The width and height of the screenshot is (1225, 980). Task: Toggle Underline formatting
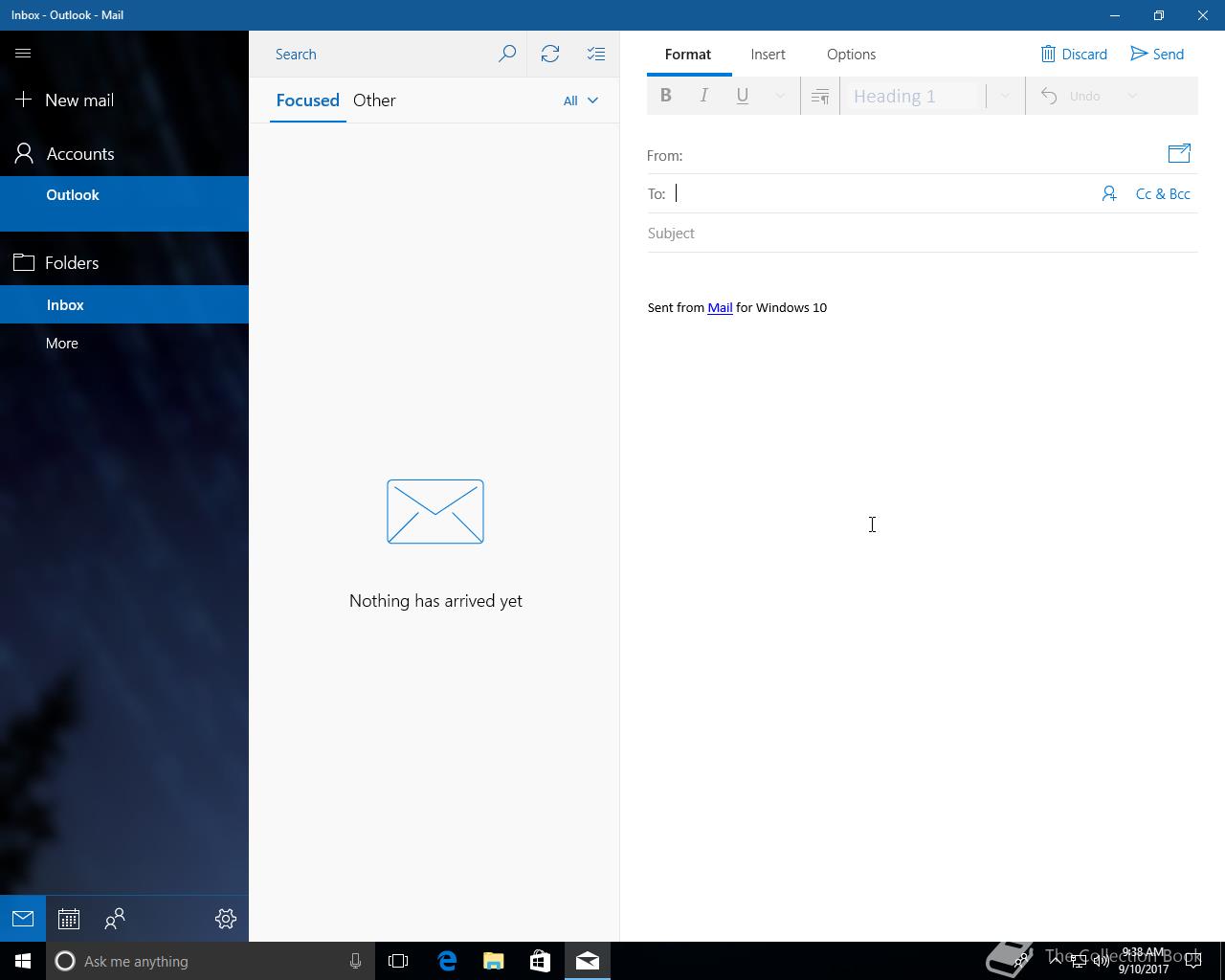click(x=743, y=96)
